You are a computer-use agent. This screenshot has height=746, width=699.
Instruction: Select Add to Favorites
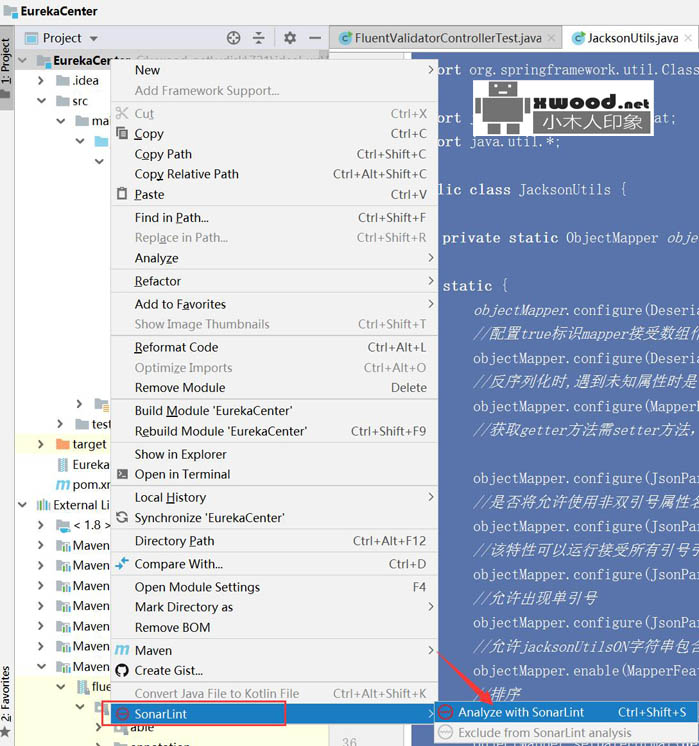(x=274, y=304)
